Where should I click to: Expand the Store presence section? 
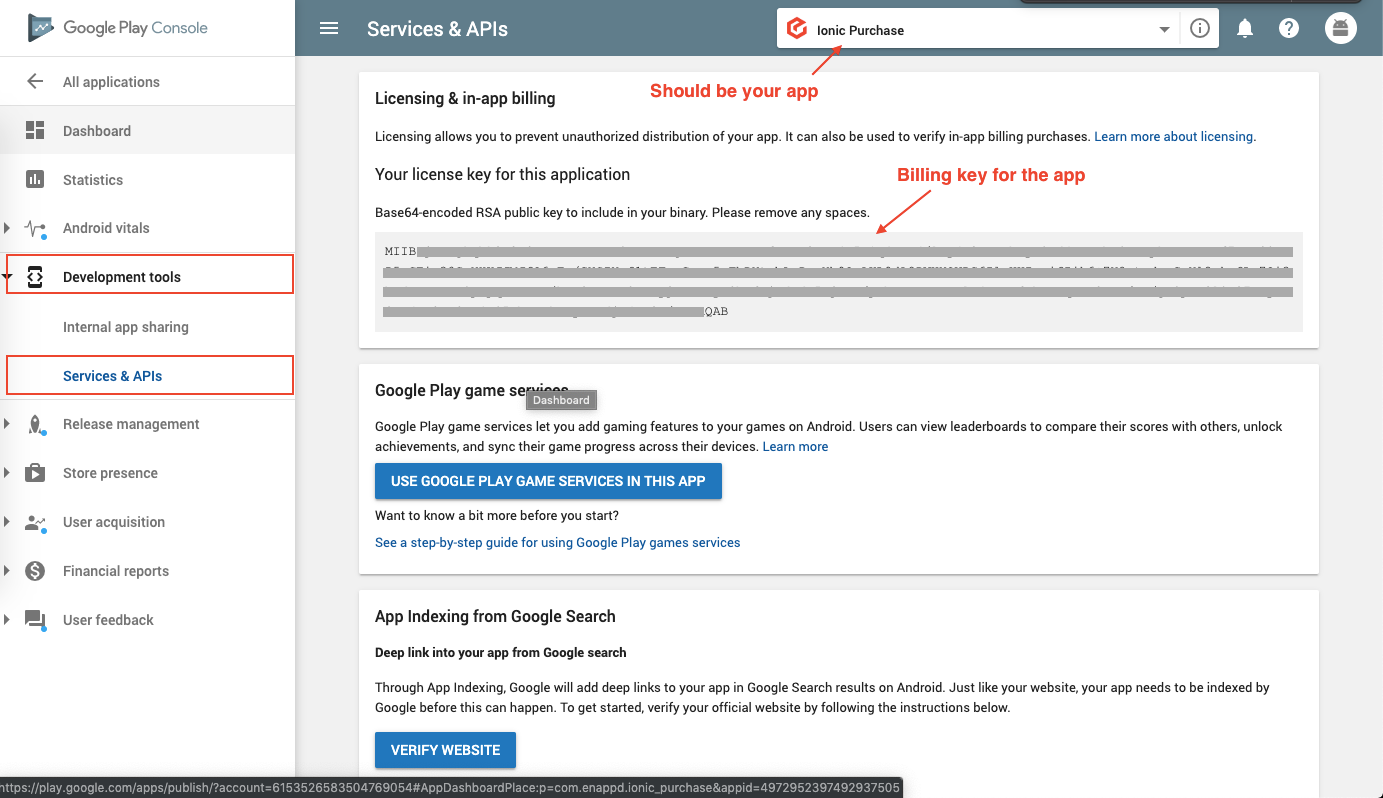click(7, 473)
